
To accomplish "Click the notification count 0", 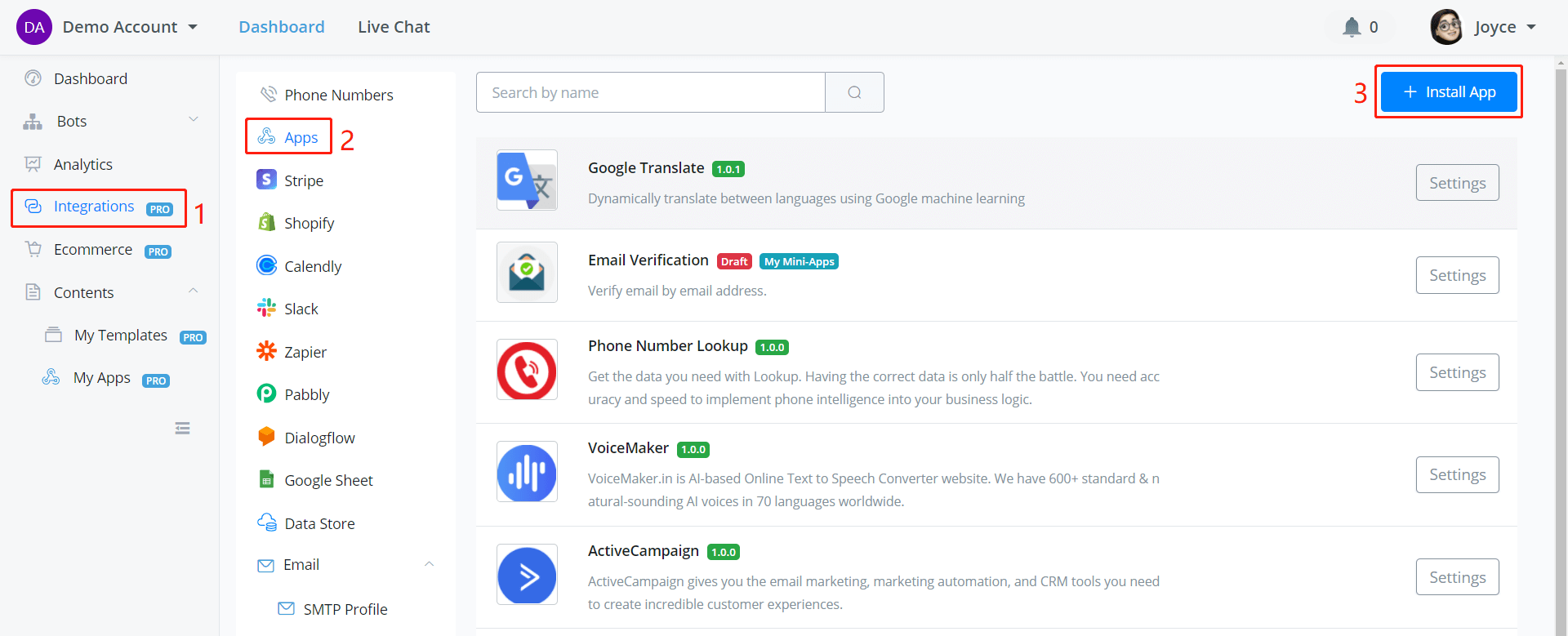I will click(1374, 27).
